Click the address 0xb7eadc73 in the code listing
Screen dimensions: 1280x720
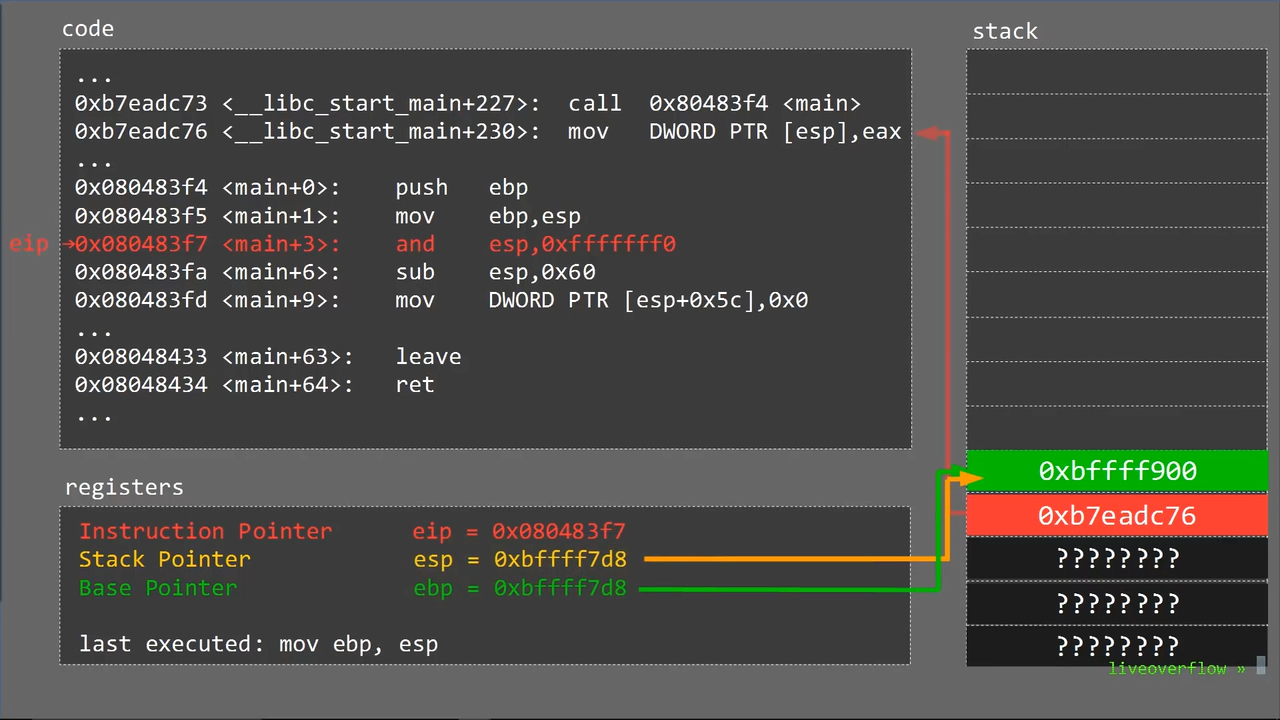(141, 103)
